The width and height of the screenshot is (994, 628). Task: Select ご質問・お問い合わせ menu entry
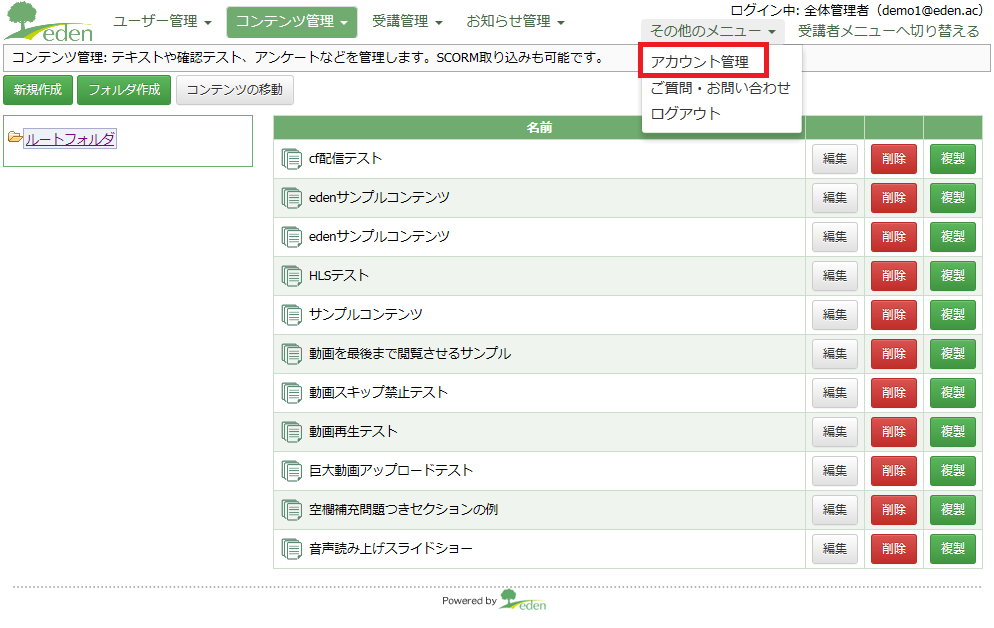pos(720,88)
